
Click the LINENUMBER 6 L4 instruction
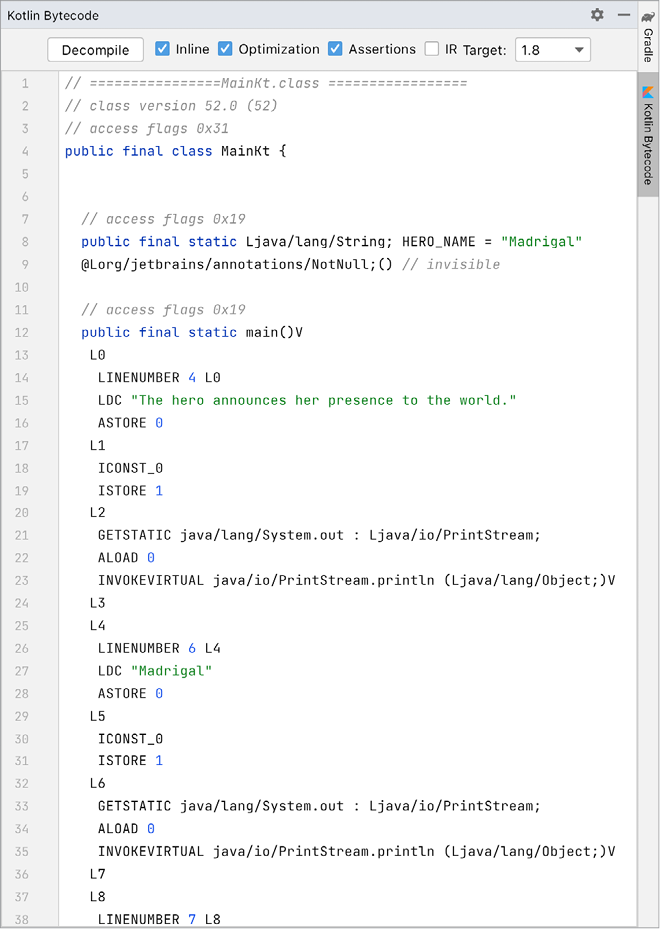click(159, 648)
